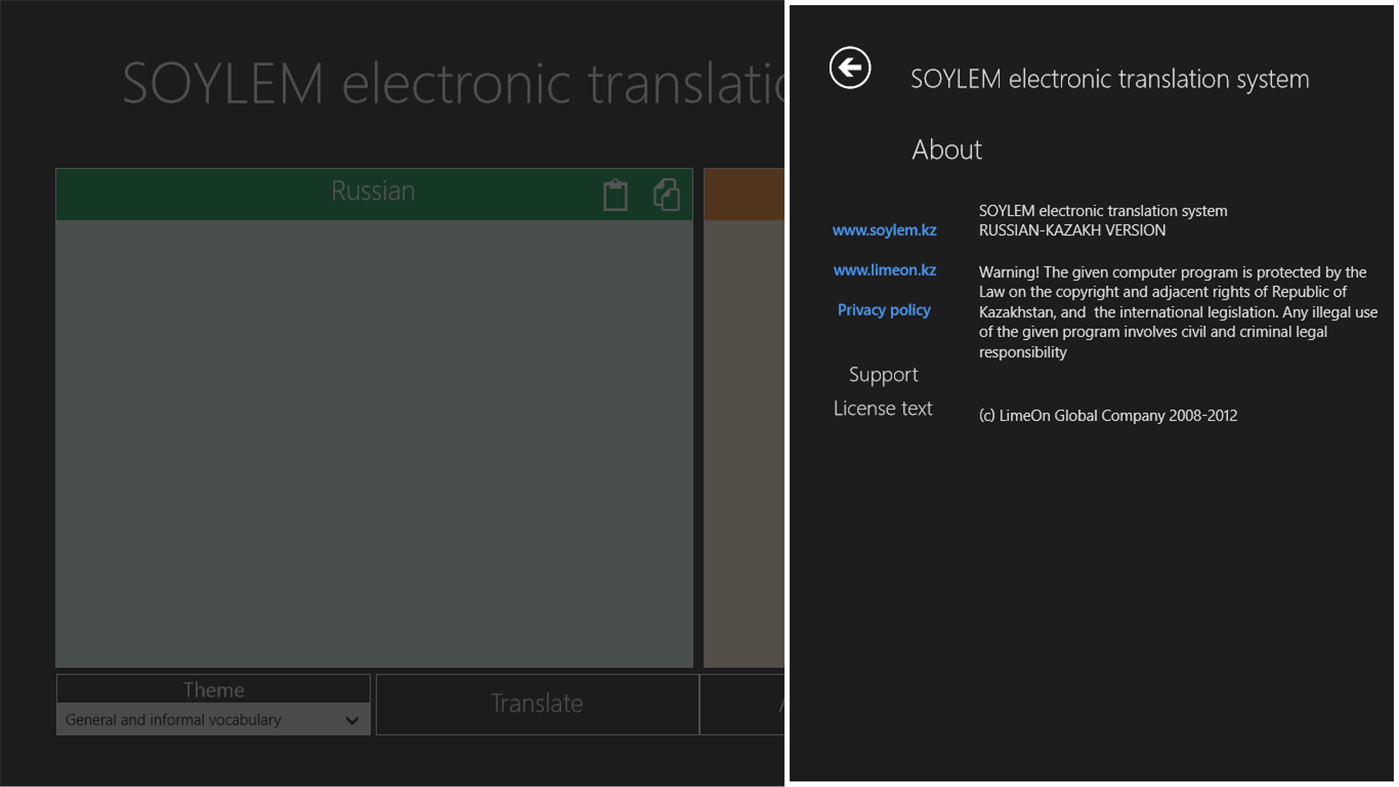Click the Translate button
The width and height of the screenshot is (1399, 787).
point(537,703)
